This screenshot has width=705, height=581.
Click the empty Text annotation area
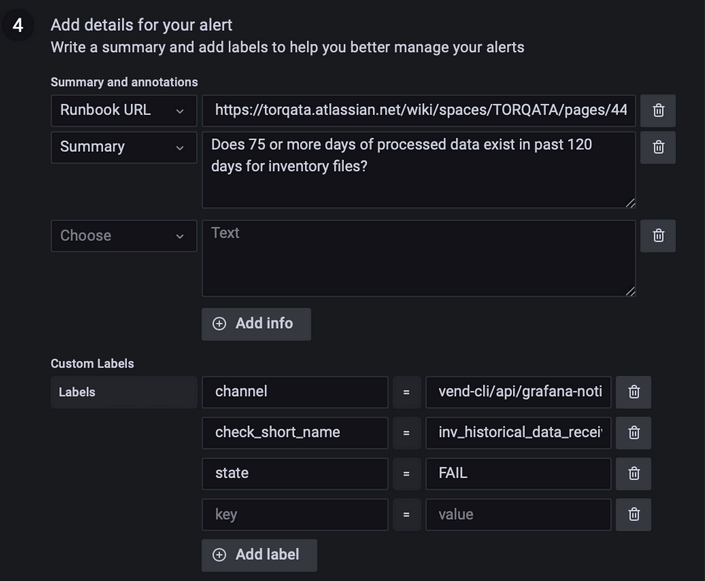(419, 258)
